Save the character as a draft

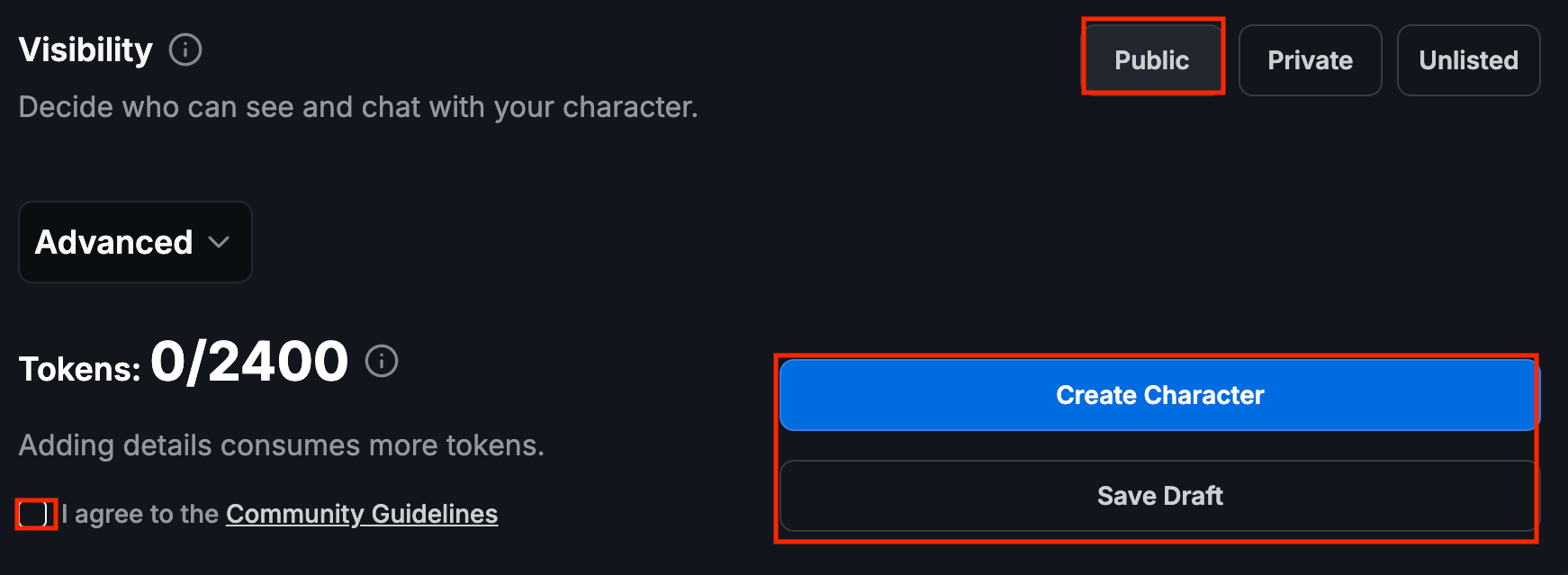tap(1159, 496)
